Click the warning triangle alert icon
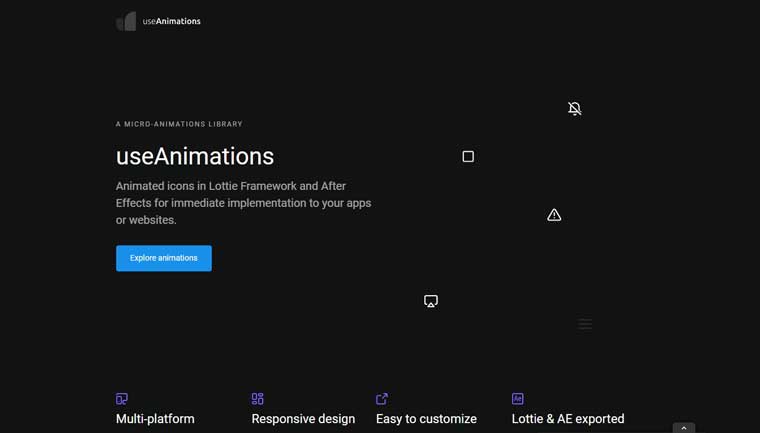Screen dimensions: 760x433 click(554, 215)
